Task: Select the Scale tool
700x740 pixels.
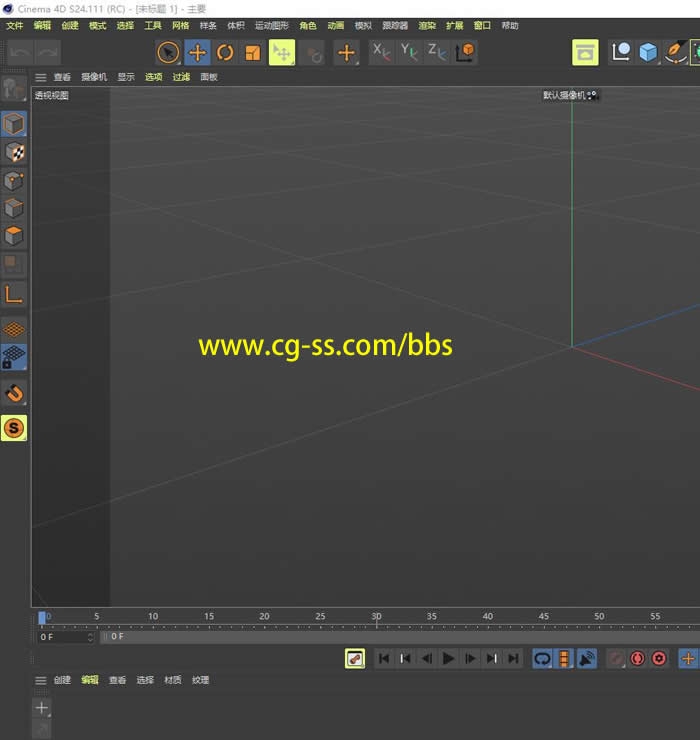Action: tap(253, 53)
